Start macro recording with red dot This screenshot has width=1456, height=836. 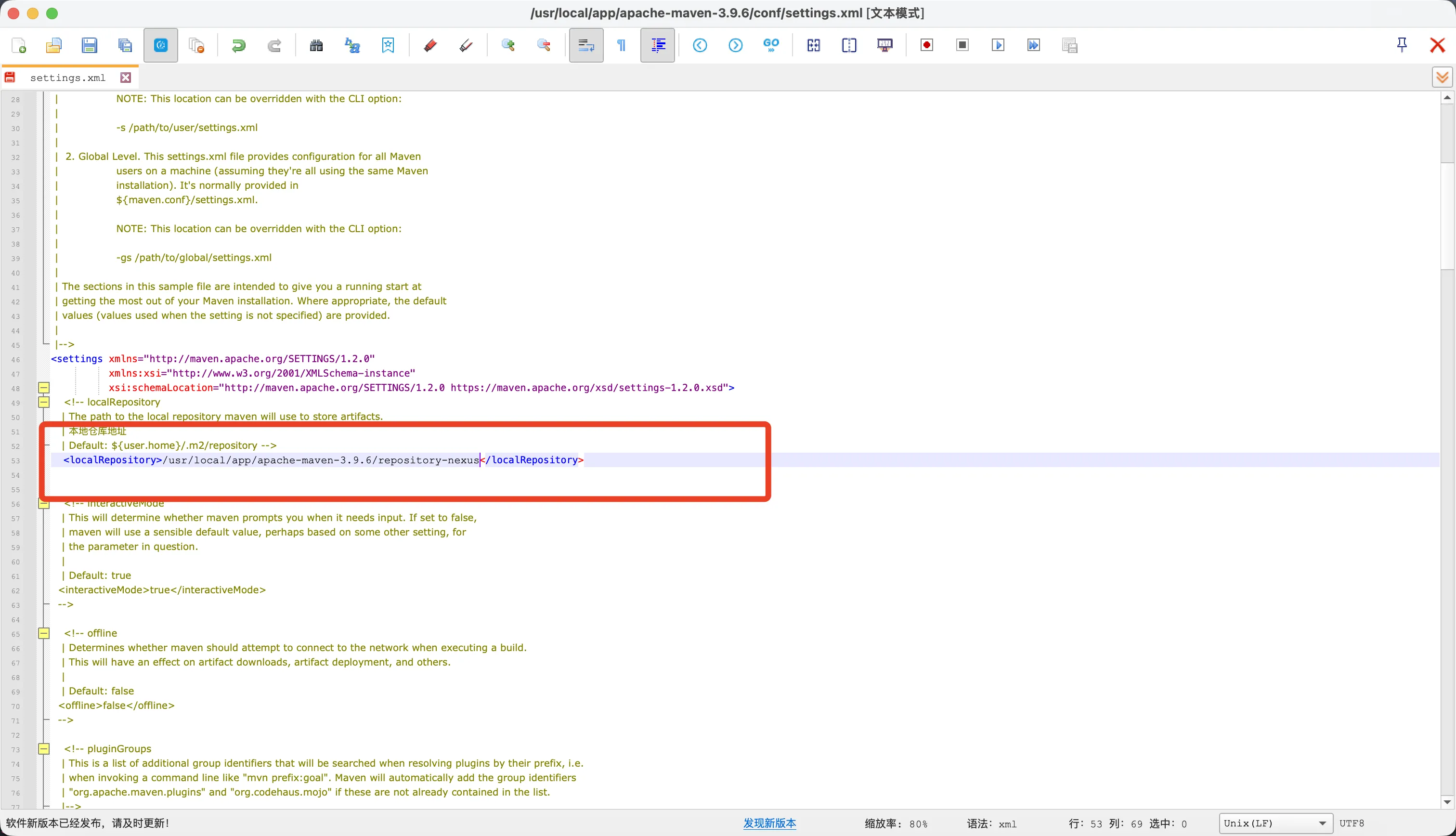click(926, 45)
